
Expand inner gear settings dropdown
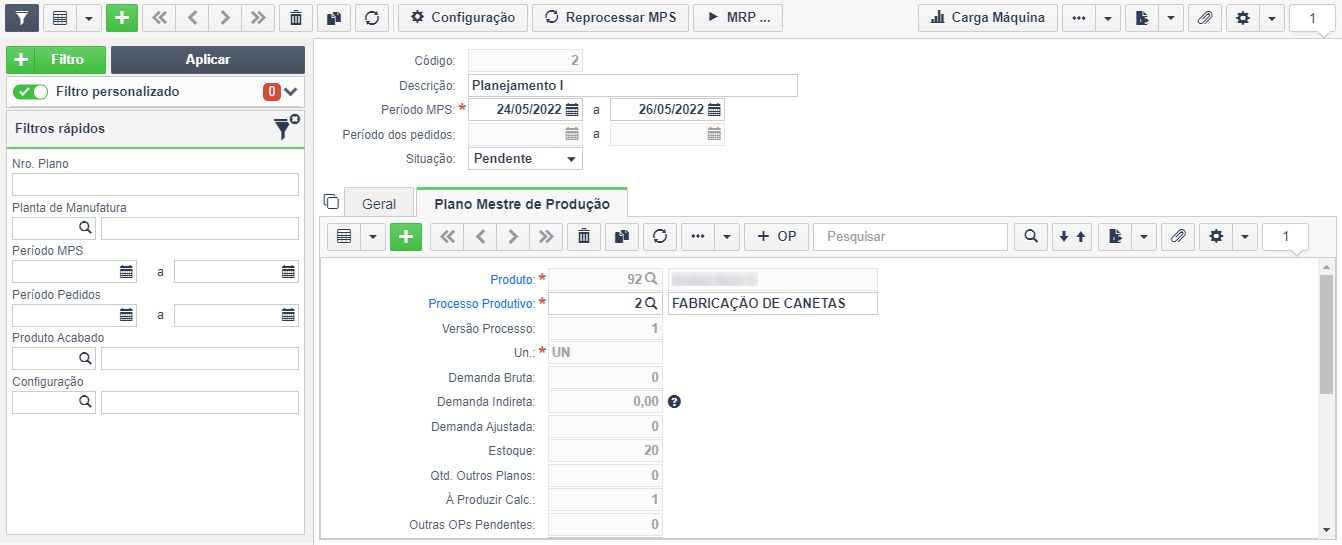pyautogui.click(x=1244, y=236)
